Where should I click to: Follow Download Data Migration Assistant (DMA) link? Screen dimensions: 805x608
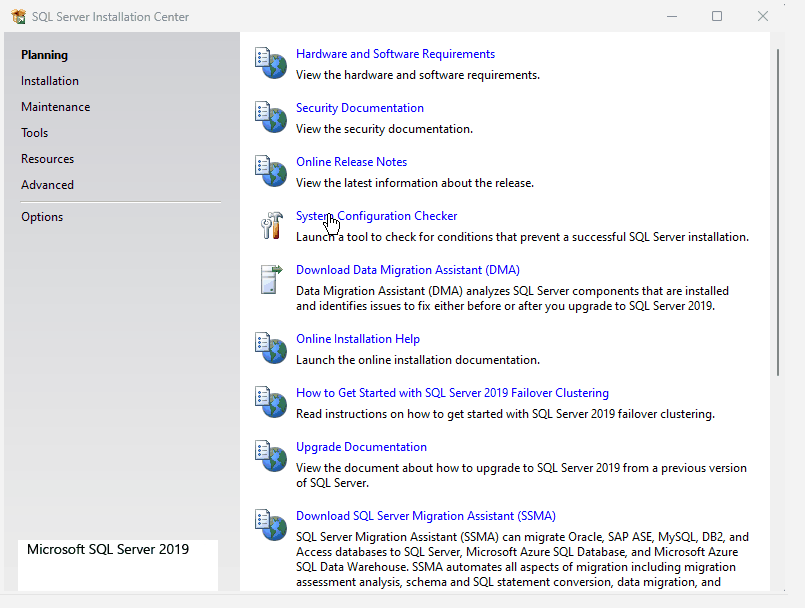[x=408, y=270]
